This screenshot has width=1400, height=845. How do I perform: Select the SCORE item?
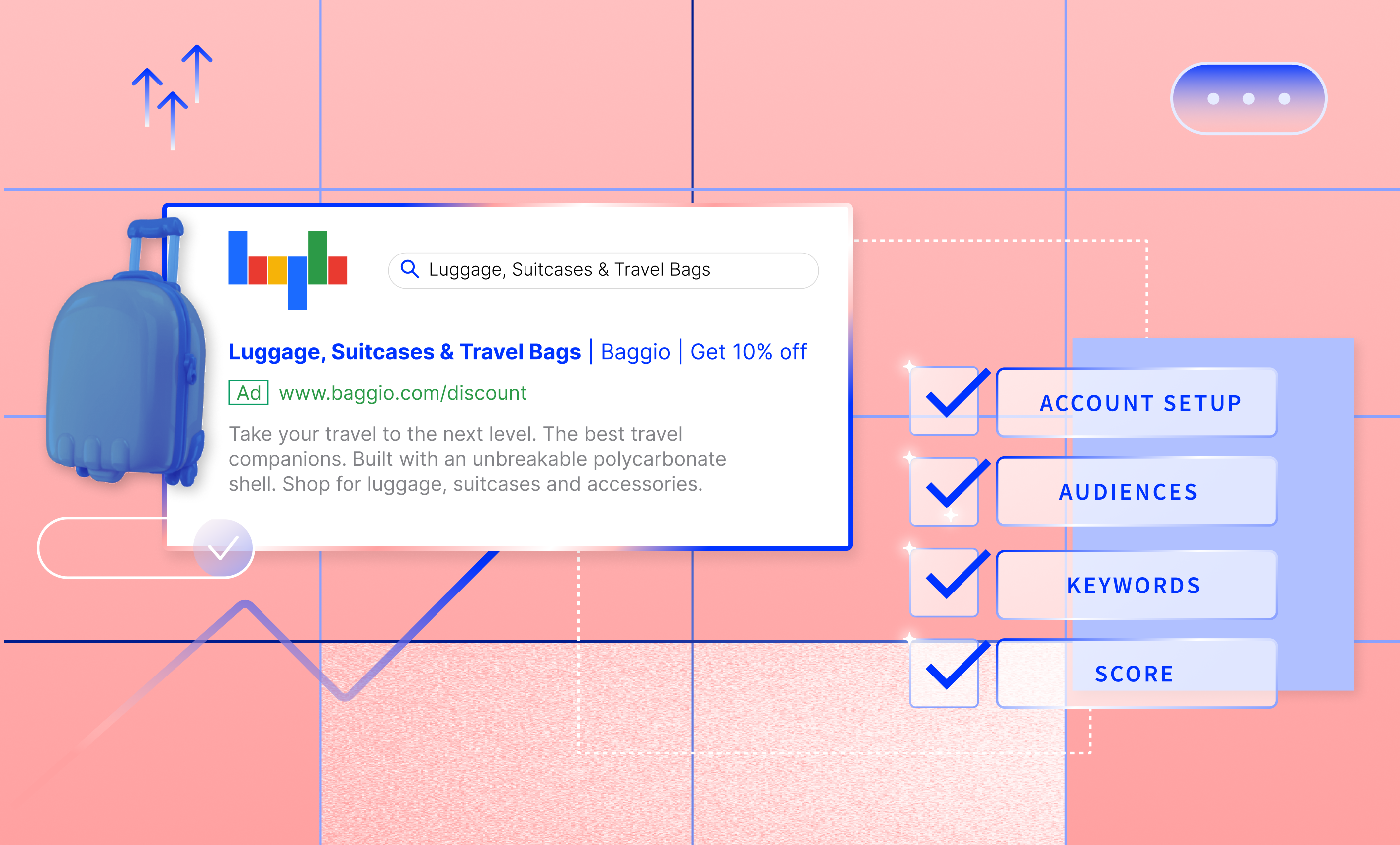click(1137, 674)
